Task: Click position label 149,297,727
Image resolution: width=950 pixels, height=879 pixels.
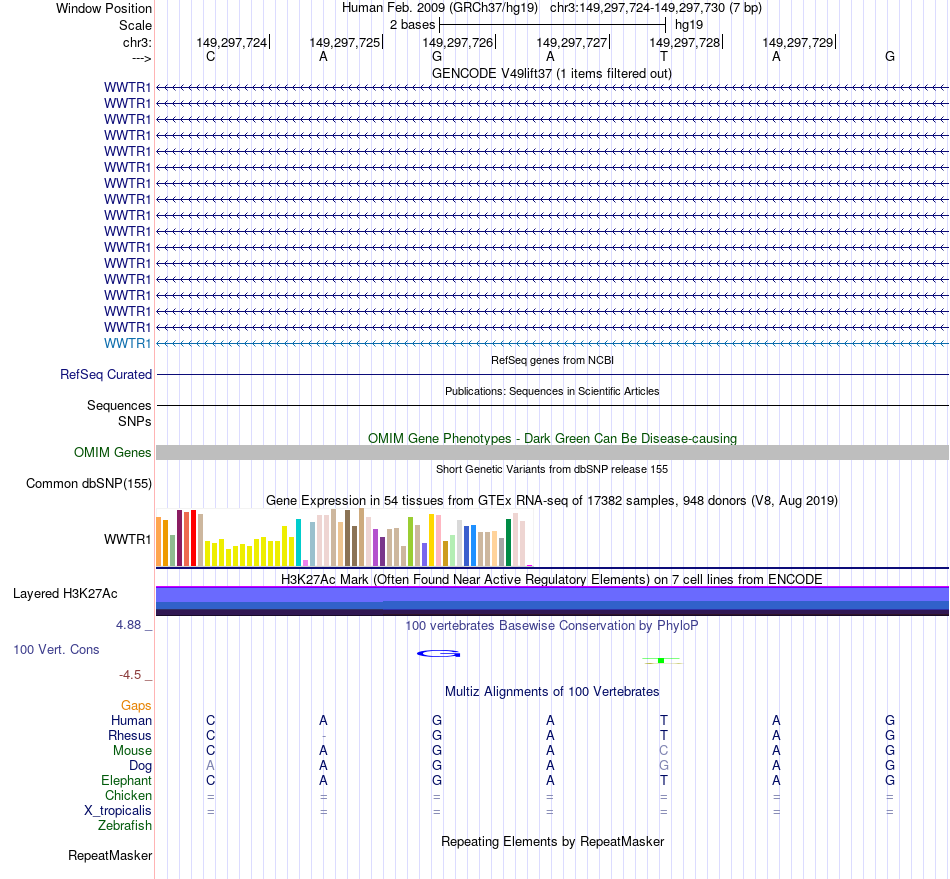Action: pyautogui.click(x=571, y=42)
